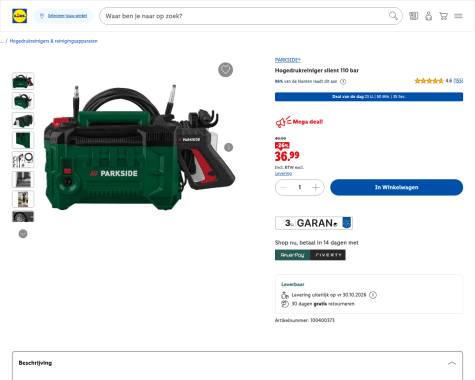Open the PARKSIDE brand link
Screen dimensions: 475x380
(287, 60)
